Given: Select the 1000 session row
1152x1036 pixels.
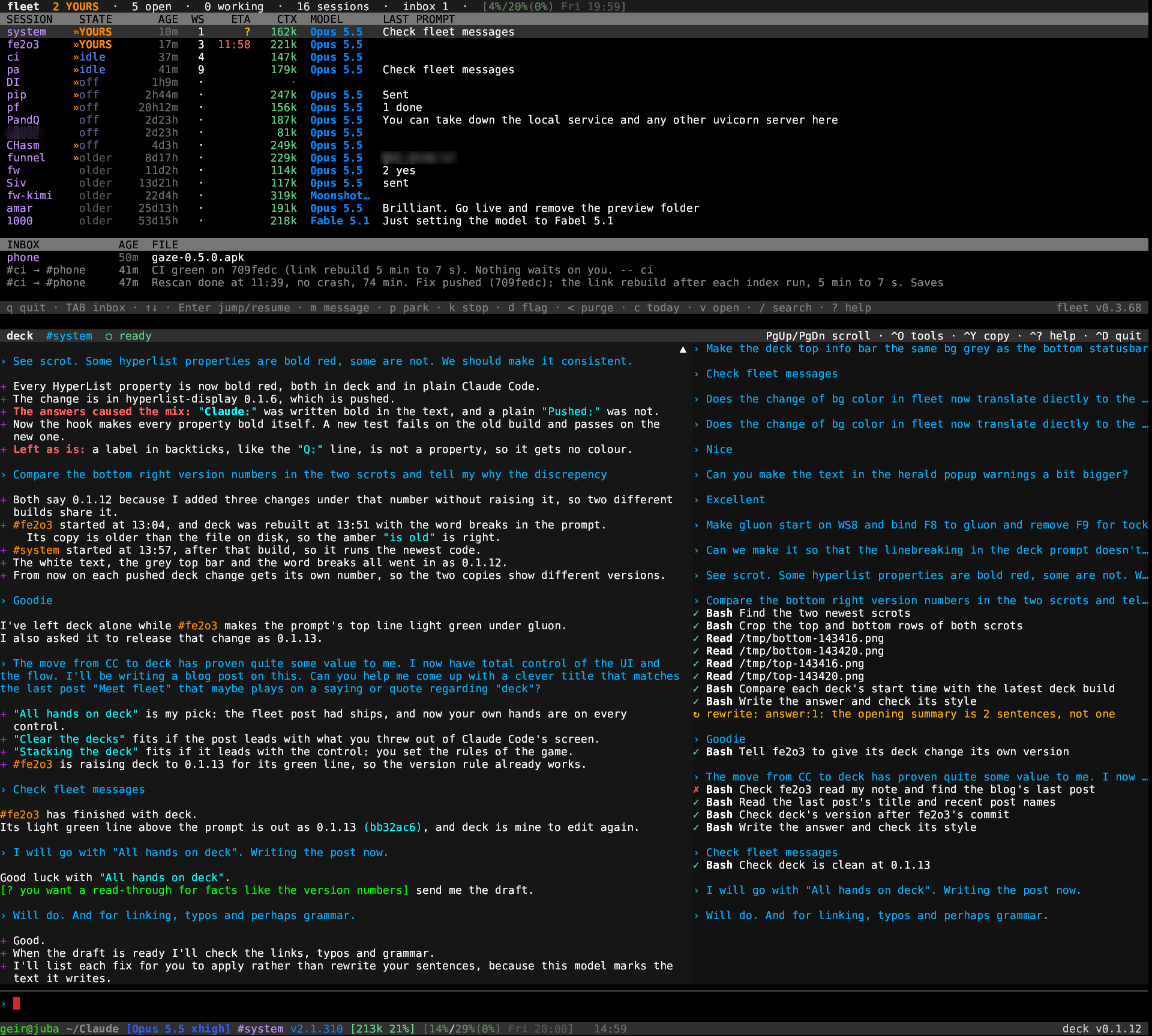Looking at the screenshot, I should pos(574,221).
